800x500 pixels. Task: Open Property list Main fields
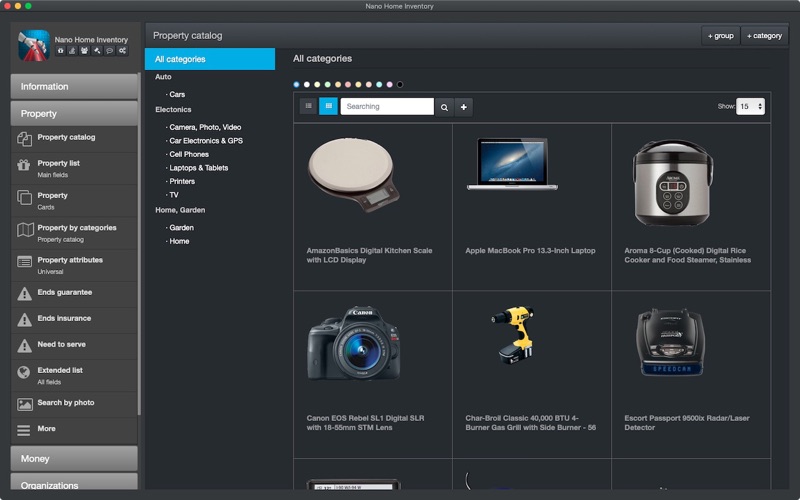coord(74,168)
